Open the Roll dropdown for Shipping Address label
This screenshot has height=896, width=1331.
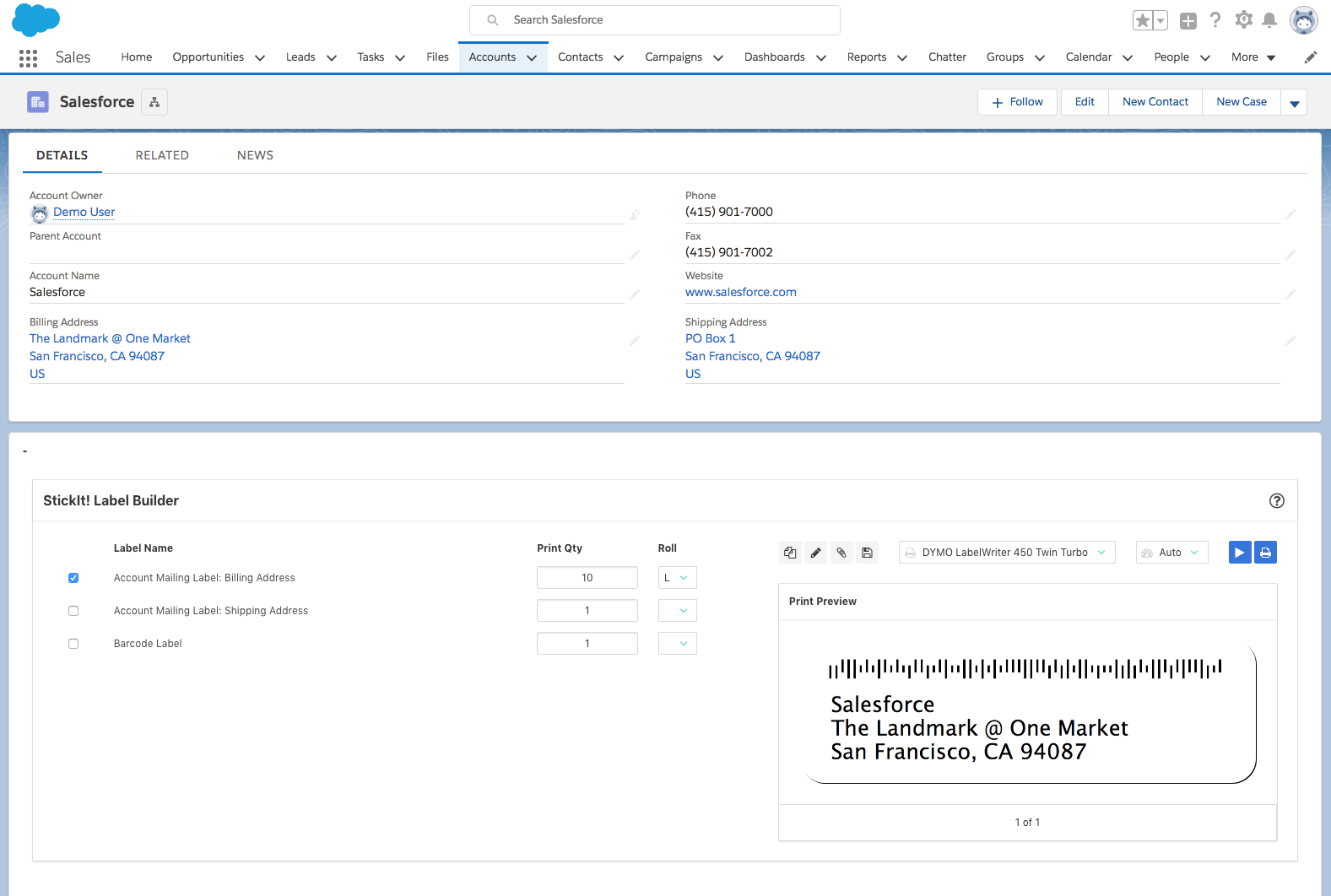[678, 611]
